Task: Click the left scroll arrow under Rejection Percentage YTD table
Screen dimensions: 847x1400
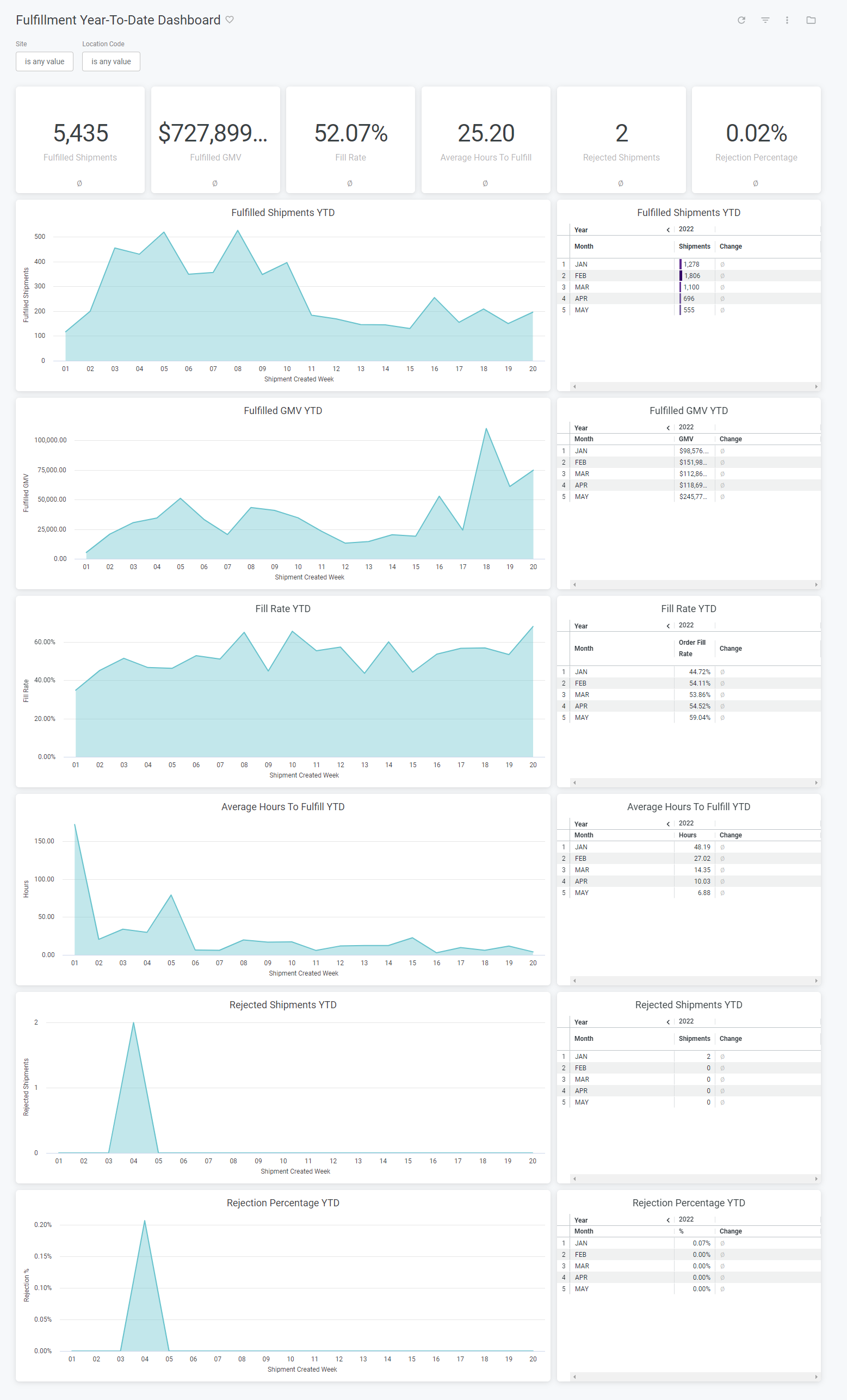Action: pos(574,1377)
